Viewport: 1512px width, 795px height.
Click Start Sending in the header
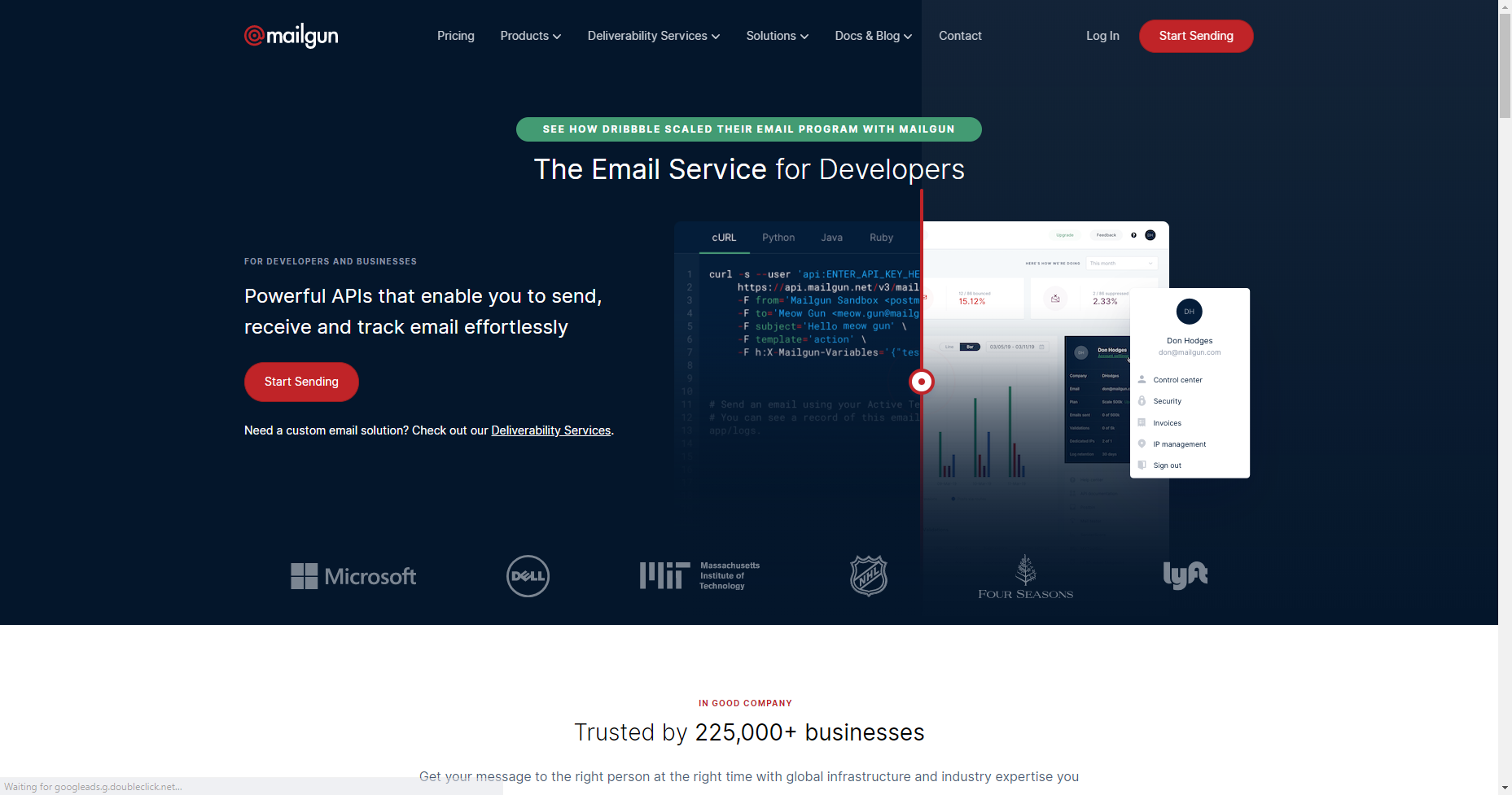[x=1196, y=36]
